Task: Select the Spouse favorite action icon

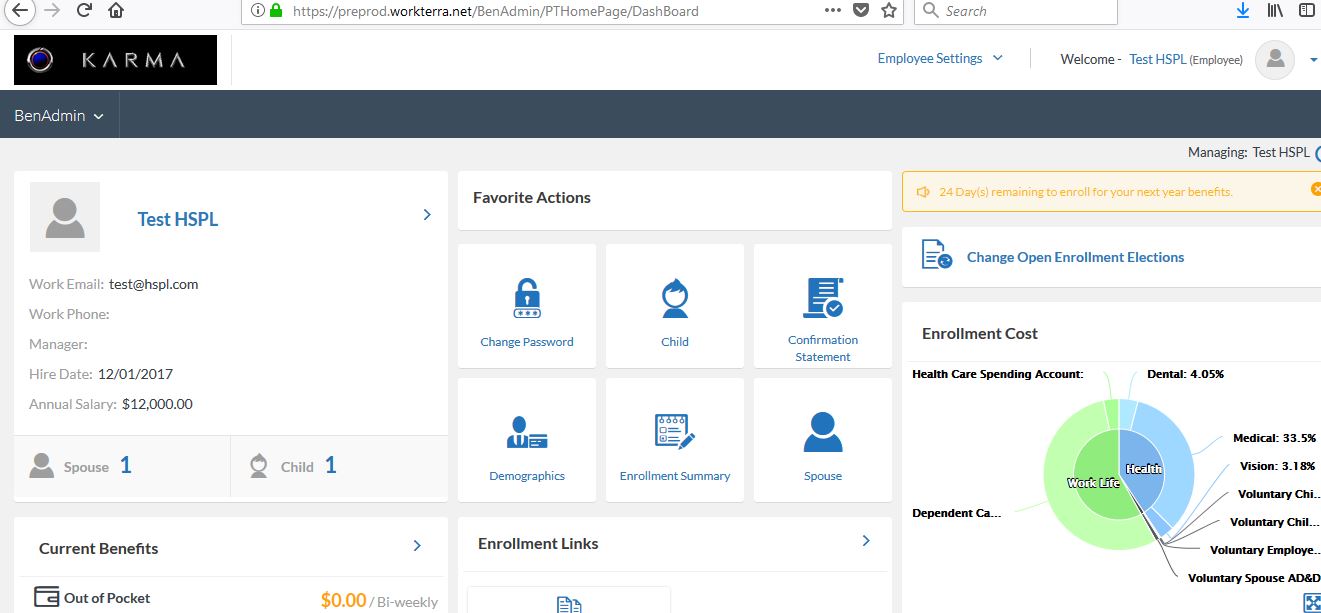Action: click(x=823, y=432)
